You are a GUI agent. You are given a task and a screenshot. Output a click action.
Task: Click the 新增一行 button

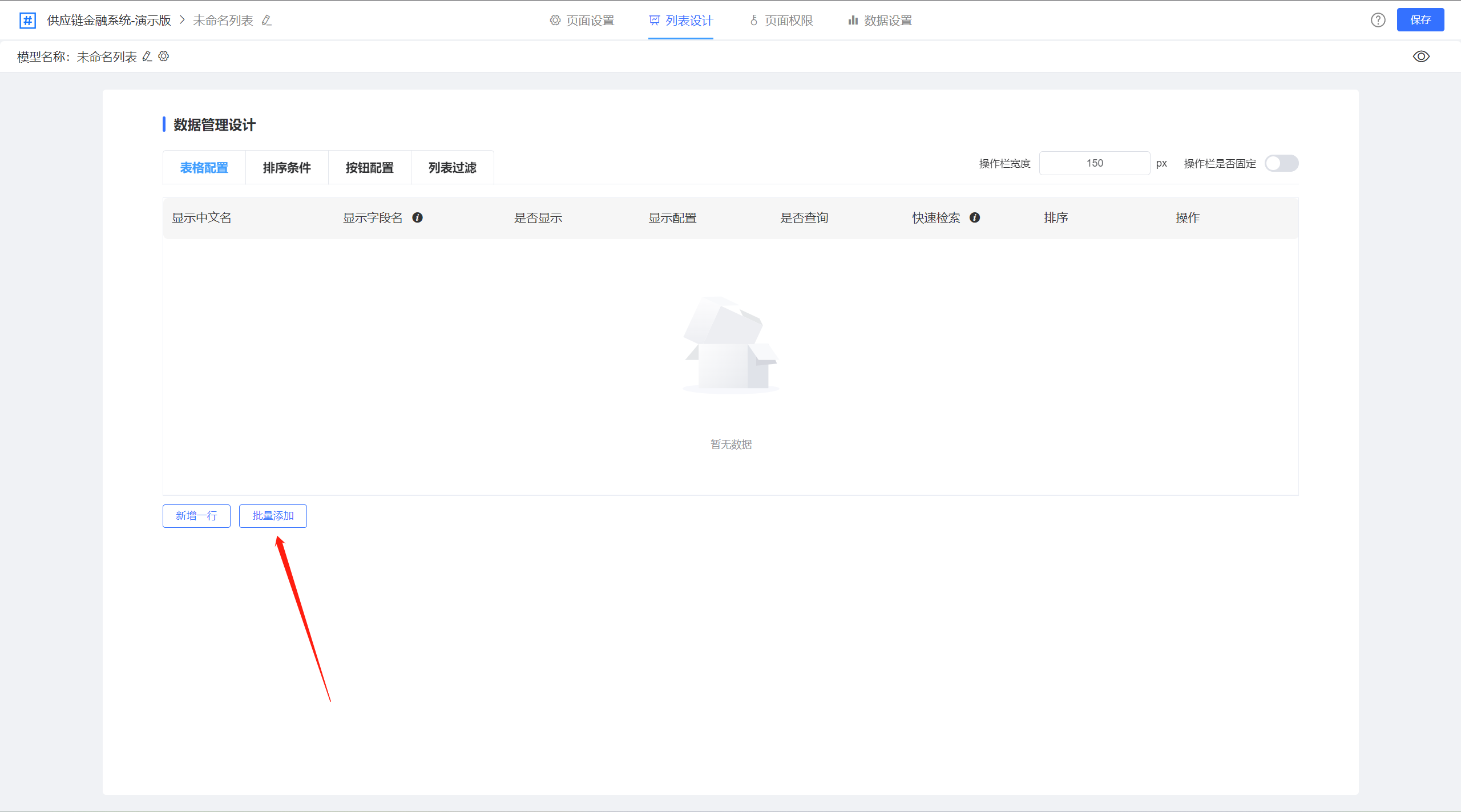click(196, 515)
